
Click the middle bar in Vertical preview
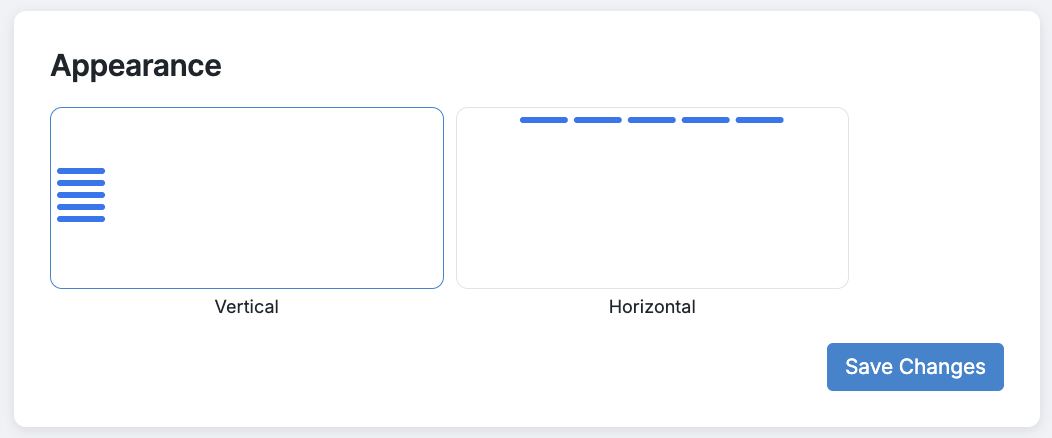click(x=81, y=195)
